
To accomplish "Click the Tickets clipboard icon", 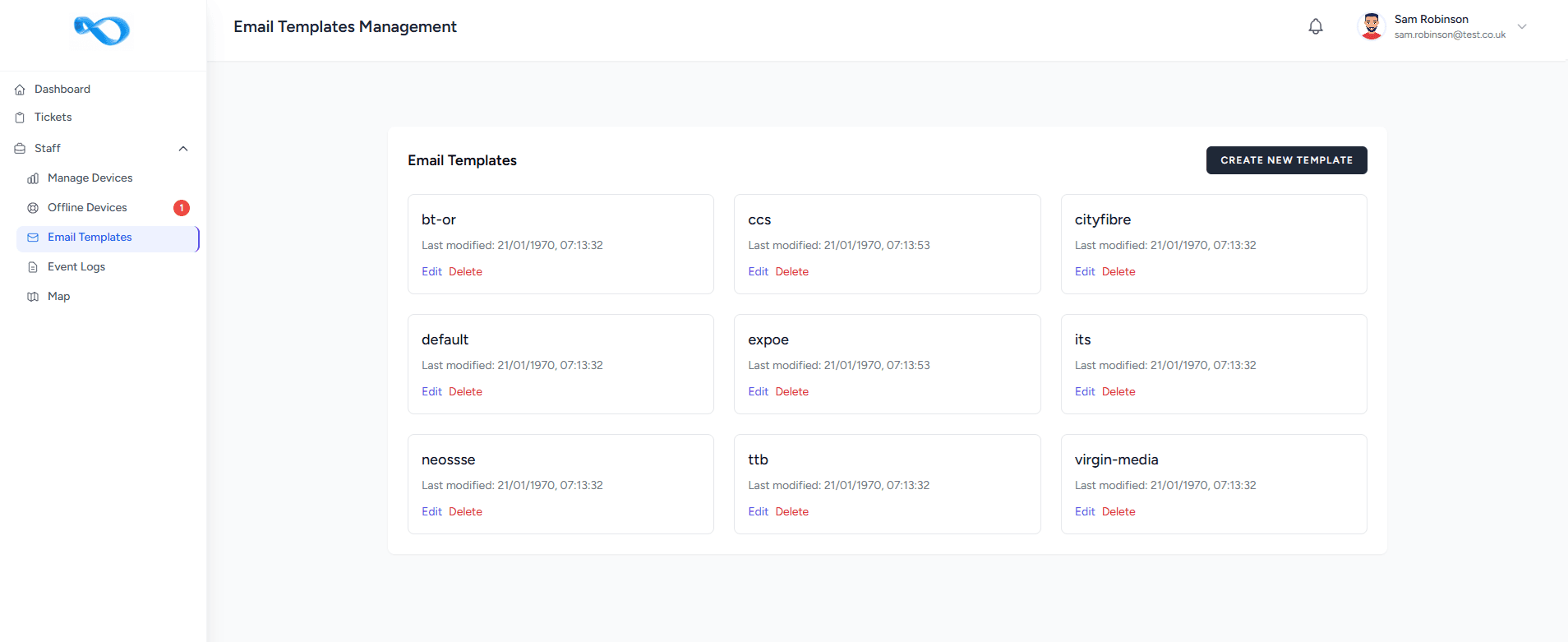I will (20, 118).
